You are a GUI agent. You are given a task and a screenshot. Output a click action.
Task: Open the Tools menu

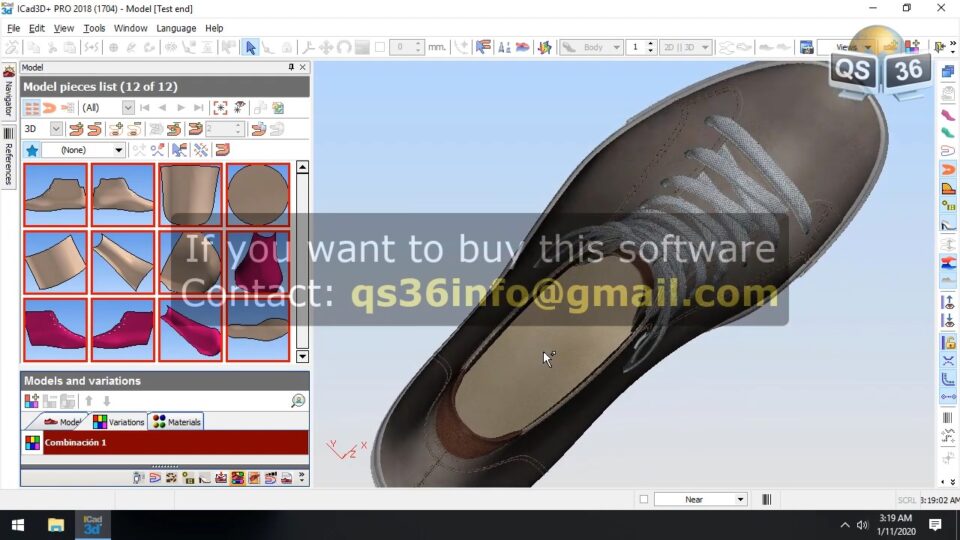(x=94, y=28)
